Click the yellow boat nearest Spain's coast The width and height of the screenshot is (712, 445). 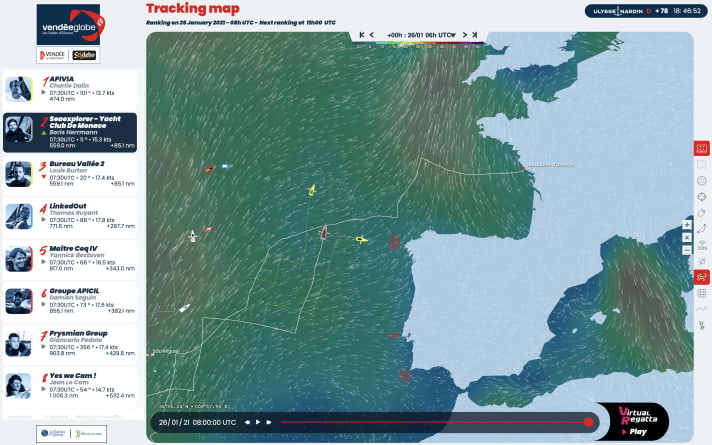[361, 239]
